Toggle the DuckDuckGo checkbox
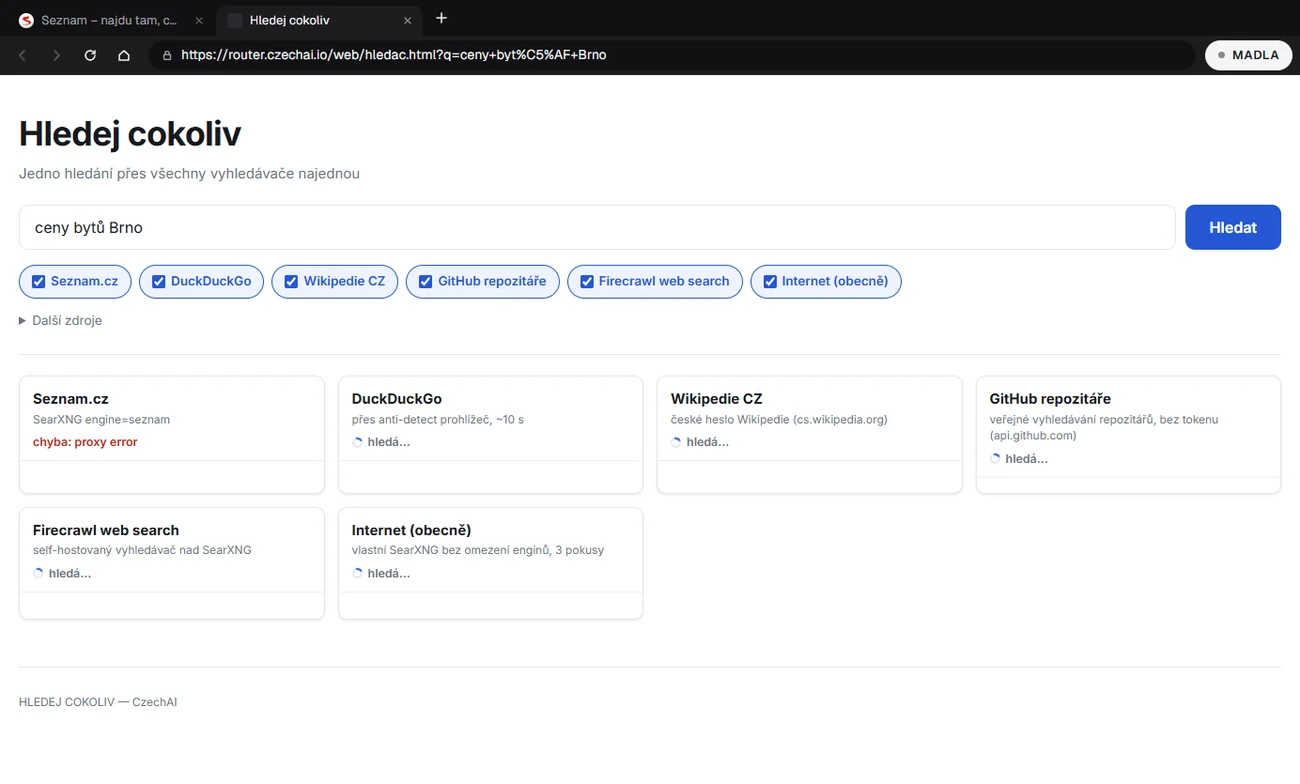Image resolution: width=1300 pixels, height=784 pixels. (x=158, y=281)
